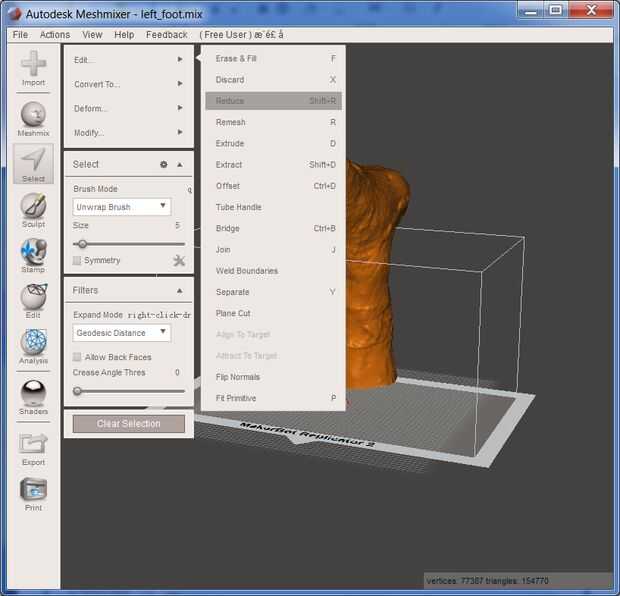Open the Actions menu
Image resolution: width=620 pixels, height=596 pixels.
point(55,35)
